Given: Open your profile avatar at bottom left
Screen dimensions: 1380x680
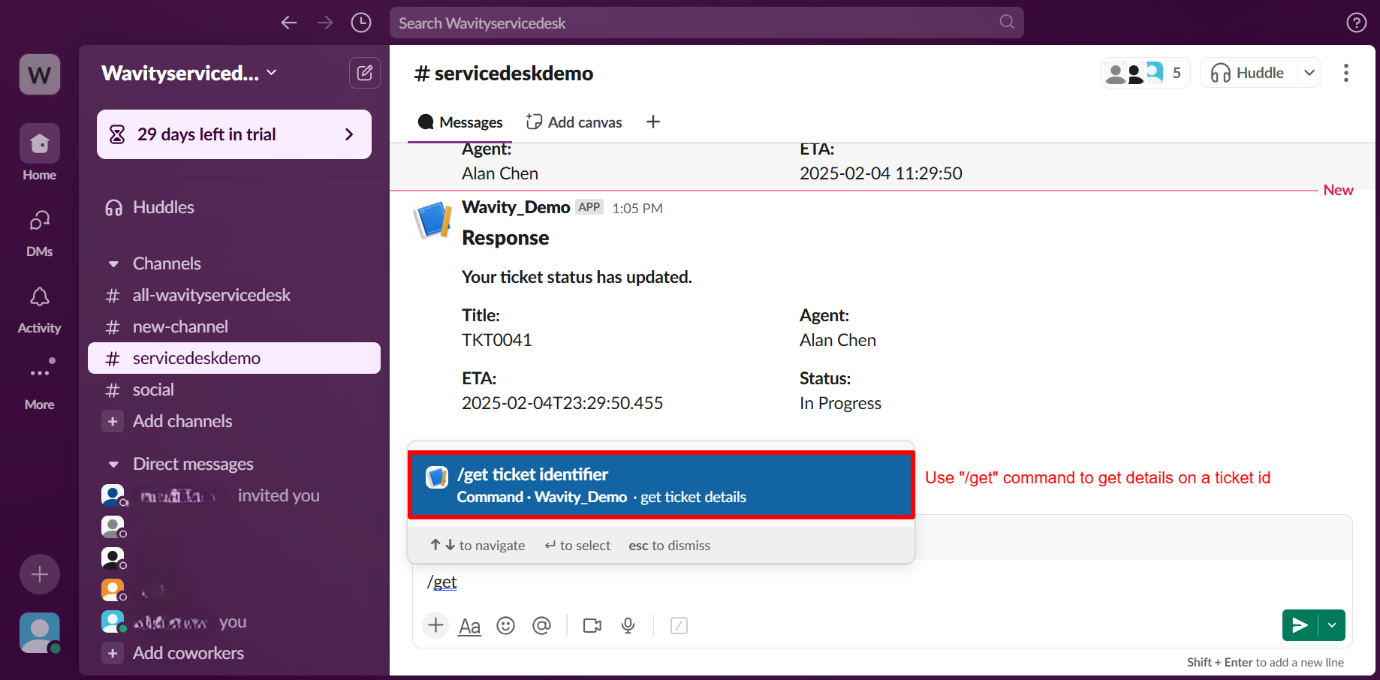Looking at the screenshot, I should tap(39, 632).
